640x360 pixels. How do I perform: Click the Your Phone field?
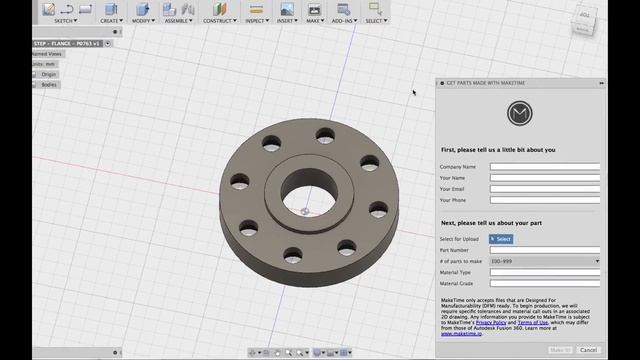tap(545, 200)
